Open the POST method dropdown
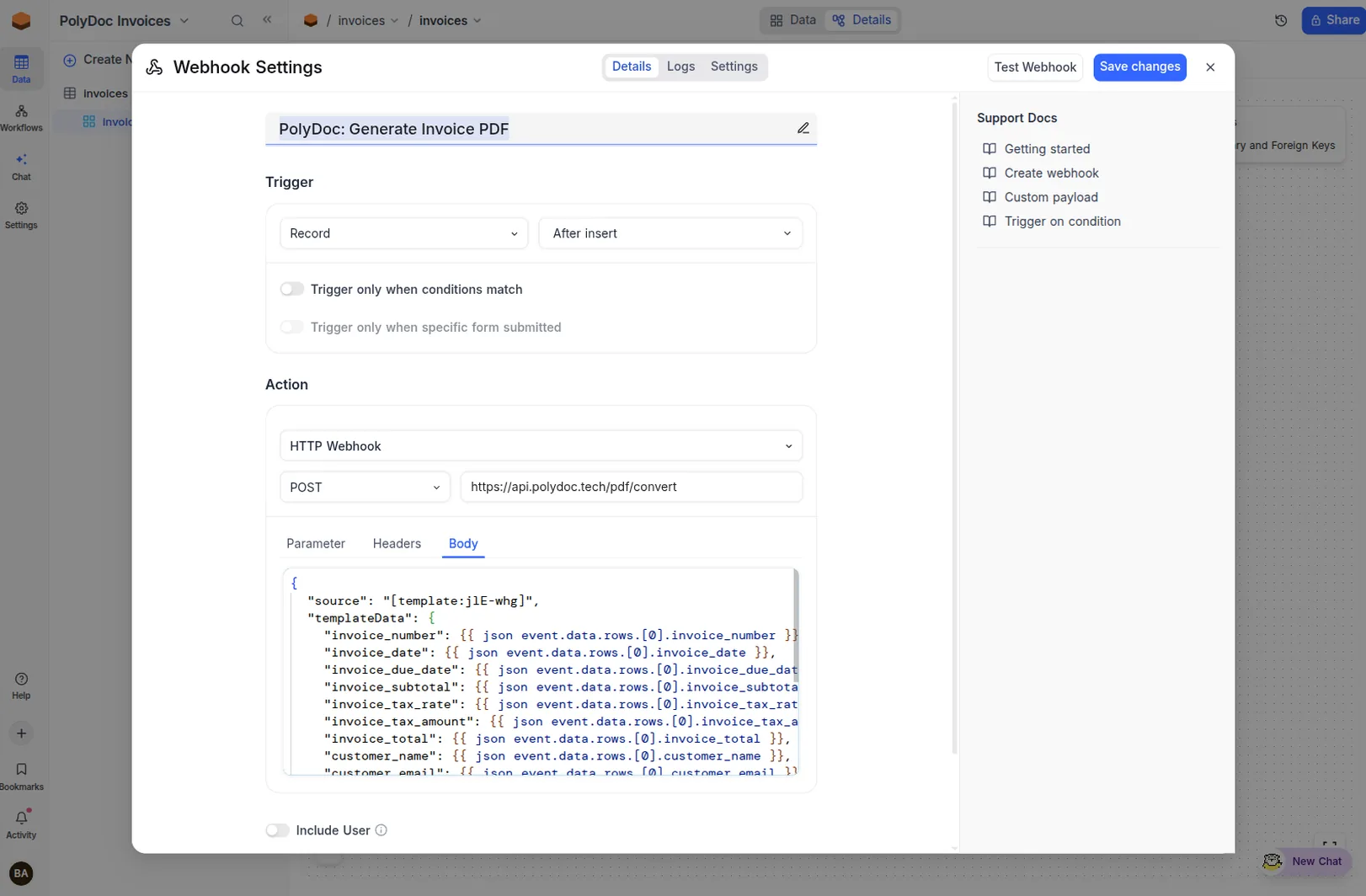The width and height of the screenshot is (1366, 896). click(365, 487)
